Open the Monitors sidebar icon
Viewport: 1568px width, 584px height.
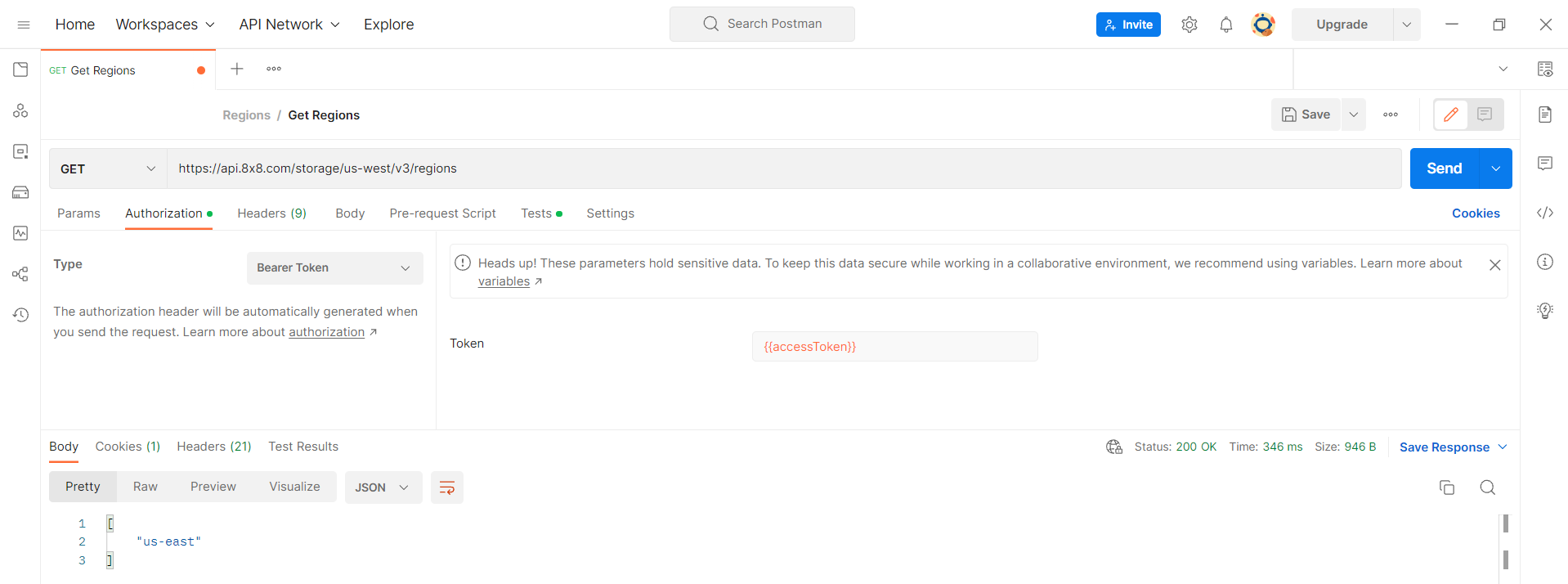20,233
